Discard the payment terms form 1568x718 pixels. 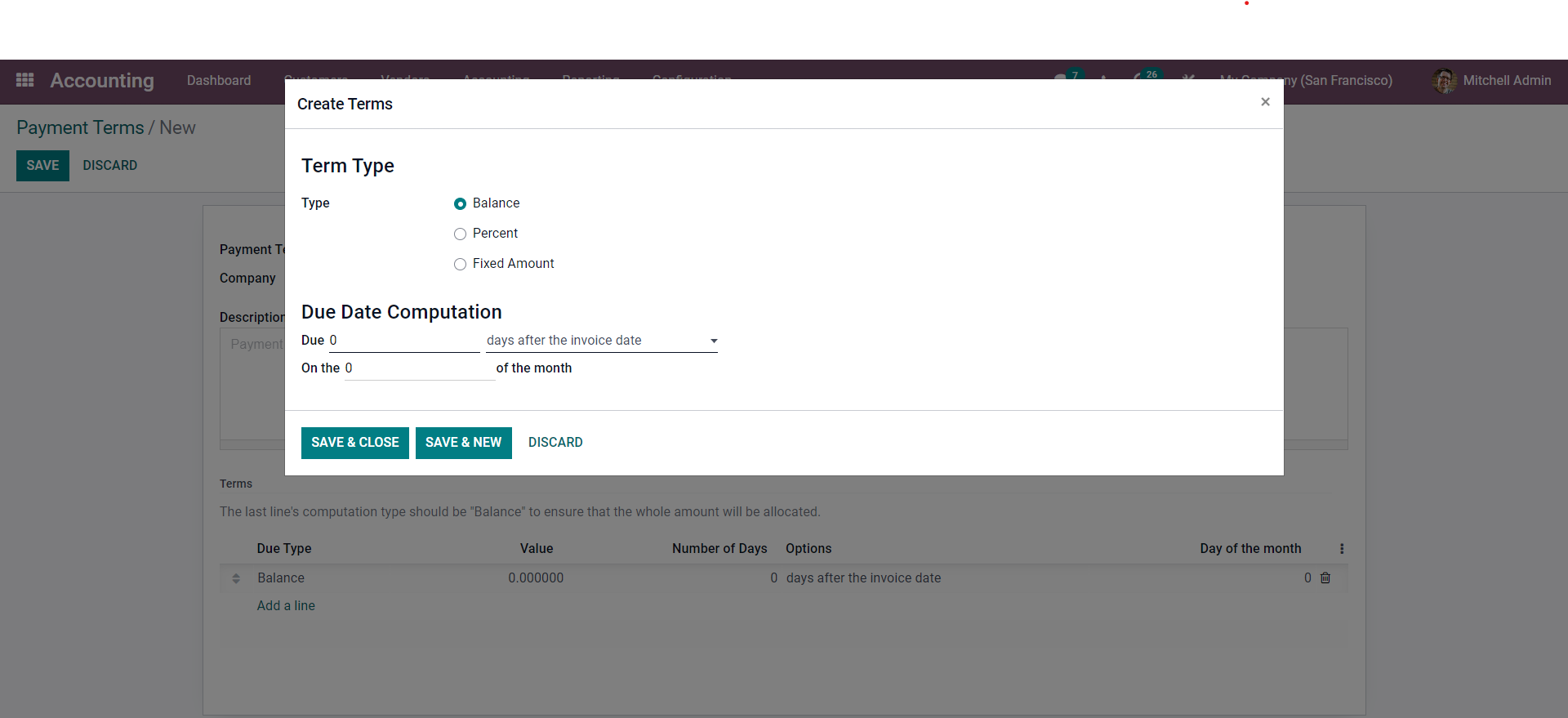pos(110,166)
